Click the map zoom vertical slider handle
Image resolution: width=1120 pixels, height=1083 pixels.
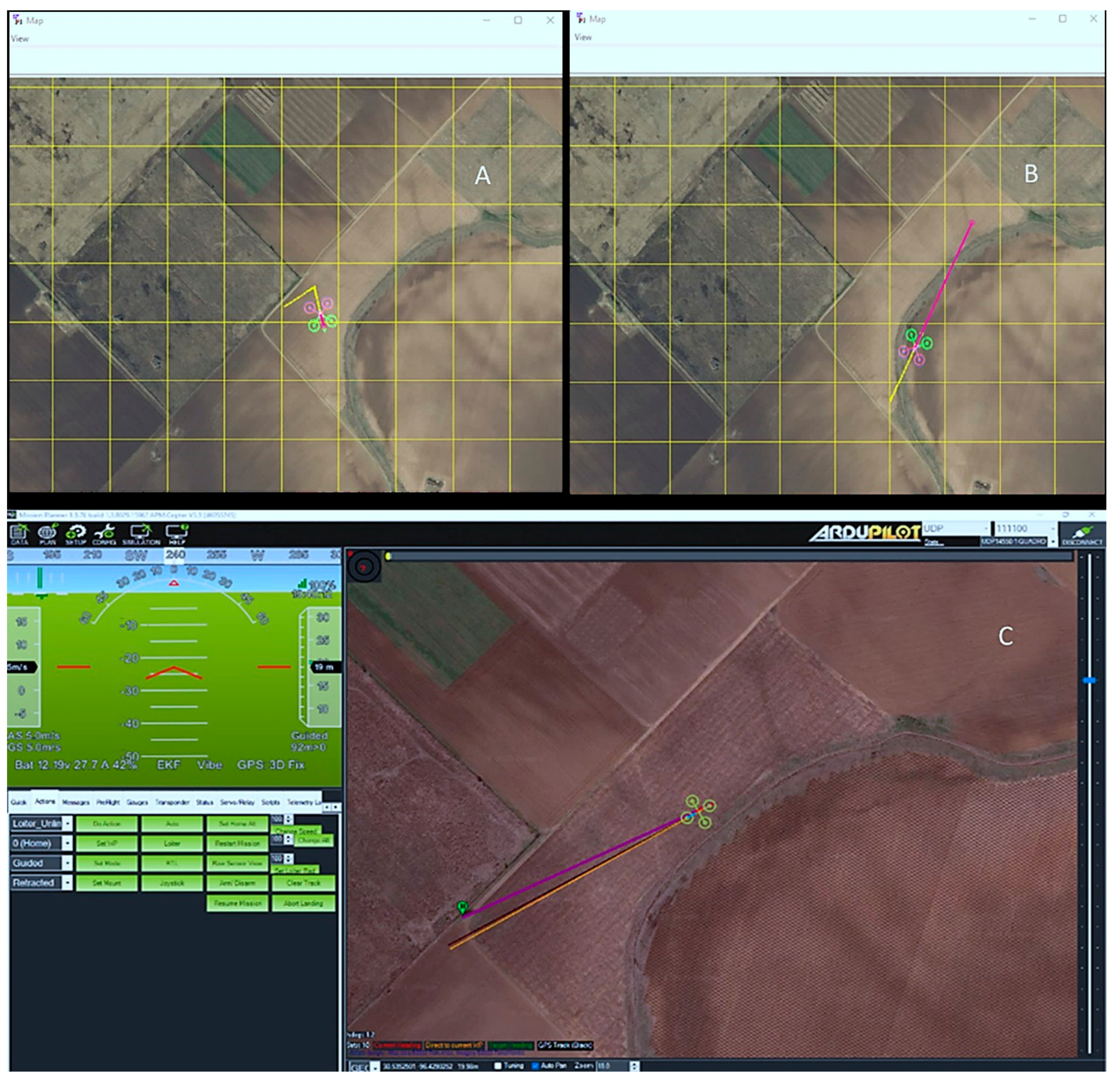tap(1089, 681)
